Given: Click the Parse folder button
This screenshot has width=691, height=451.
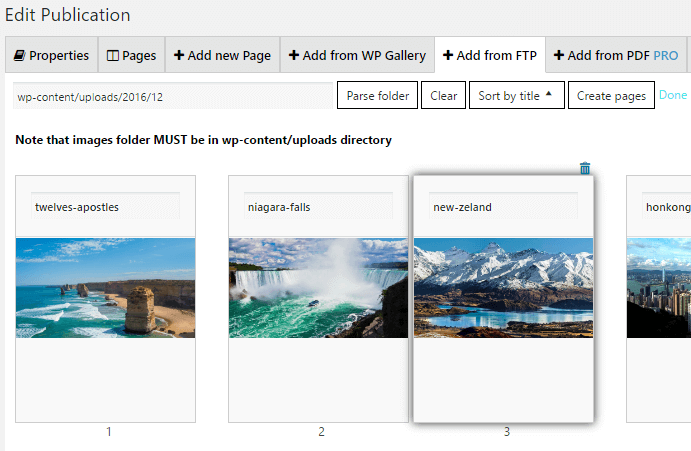Looking at the screenshot, I should [378, 95].
